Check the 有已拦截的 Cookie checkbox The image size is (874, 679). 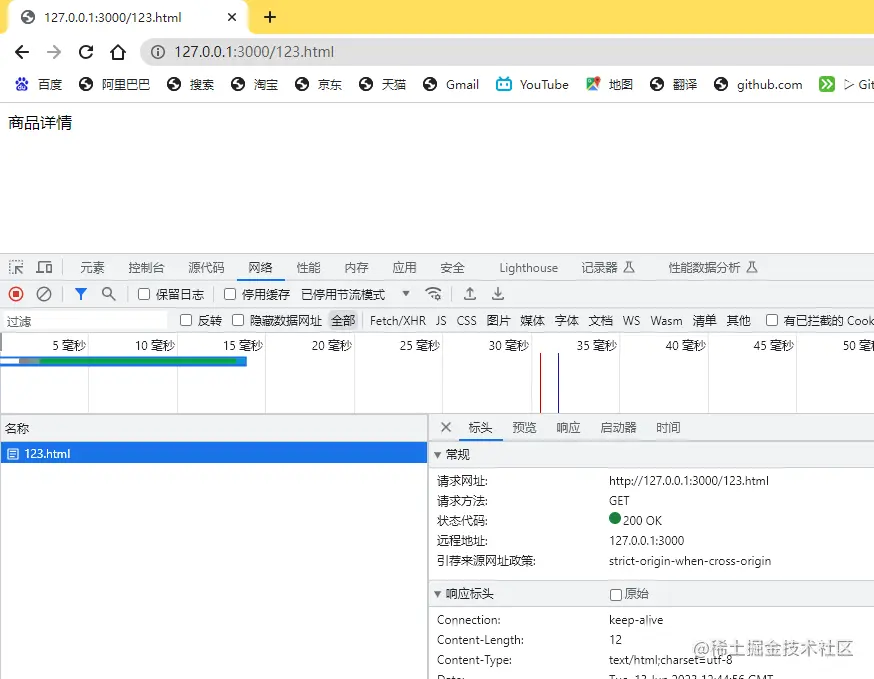pos(772,320)
